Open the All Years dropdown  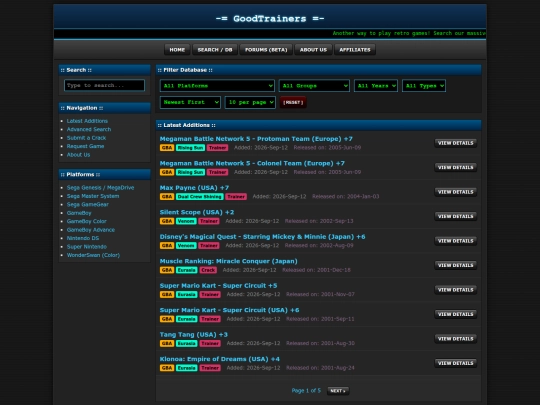click(x=376, y=86)
